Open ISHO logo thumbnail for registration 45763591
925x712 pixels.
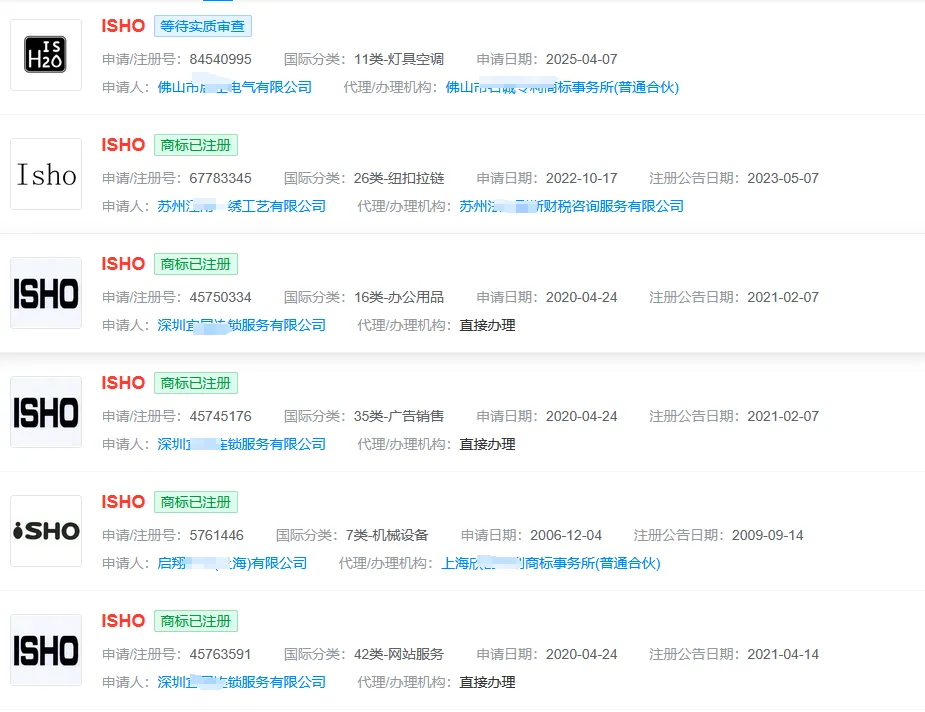click(x=46, y=650)
